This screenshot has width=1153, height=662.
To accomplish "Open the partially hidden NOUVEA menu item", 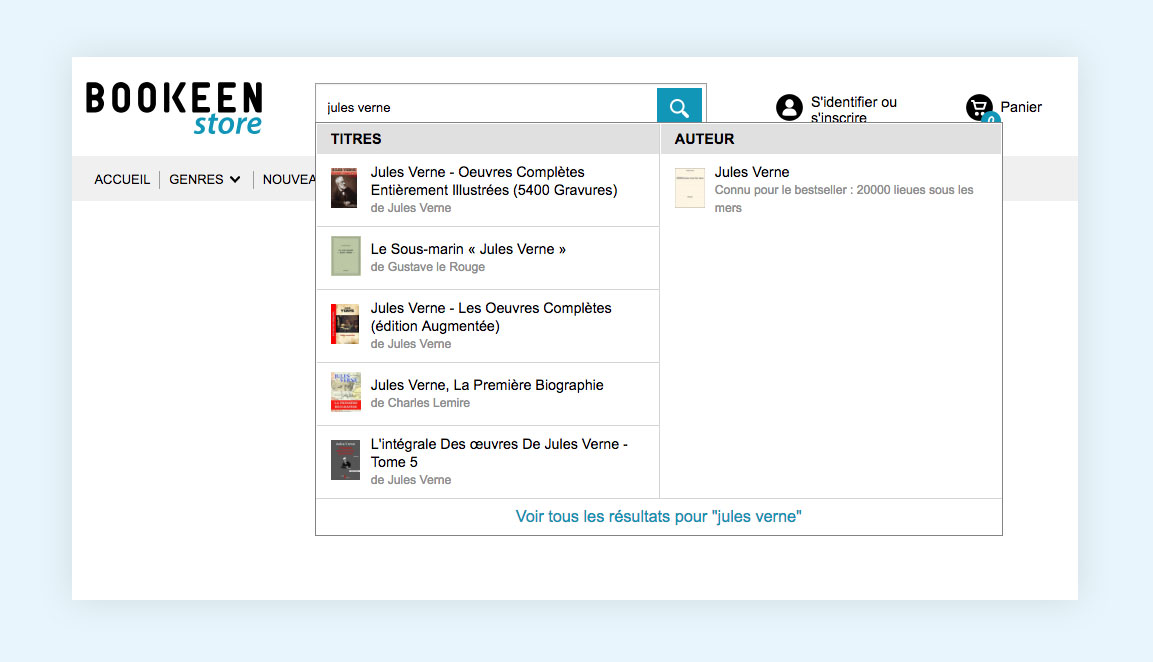I will coord(289,179).
